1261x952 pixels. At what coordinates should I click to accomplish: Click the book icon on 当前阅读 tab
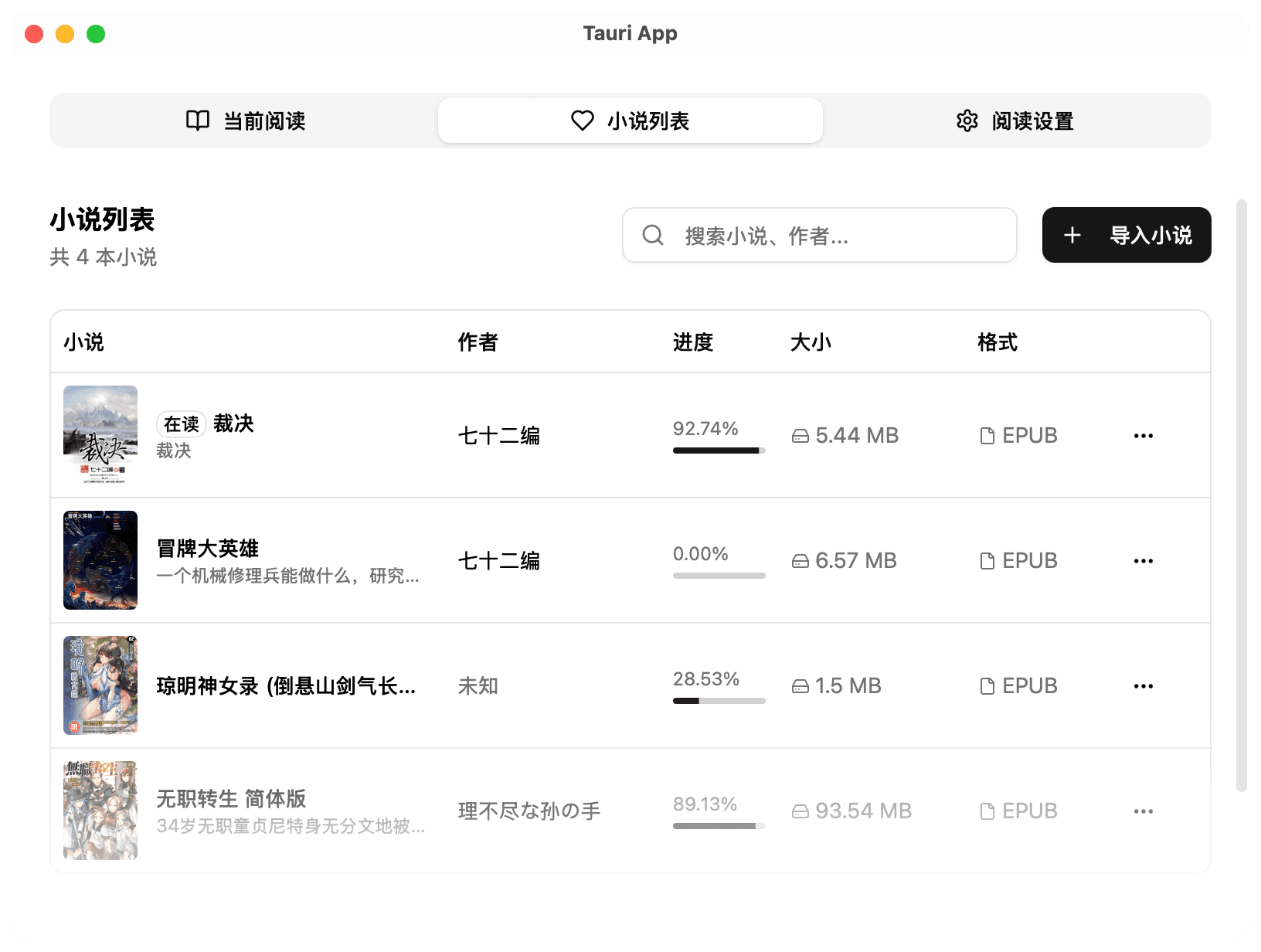click(x=196, y=121)
